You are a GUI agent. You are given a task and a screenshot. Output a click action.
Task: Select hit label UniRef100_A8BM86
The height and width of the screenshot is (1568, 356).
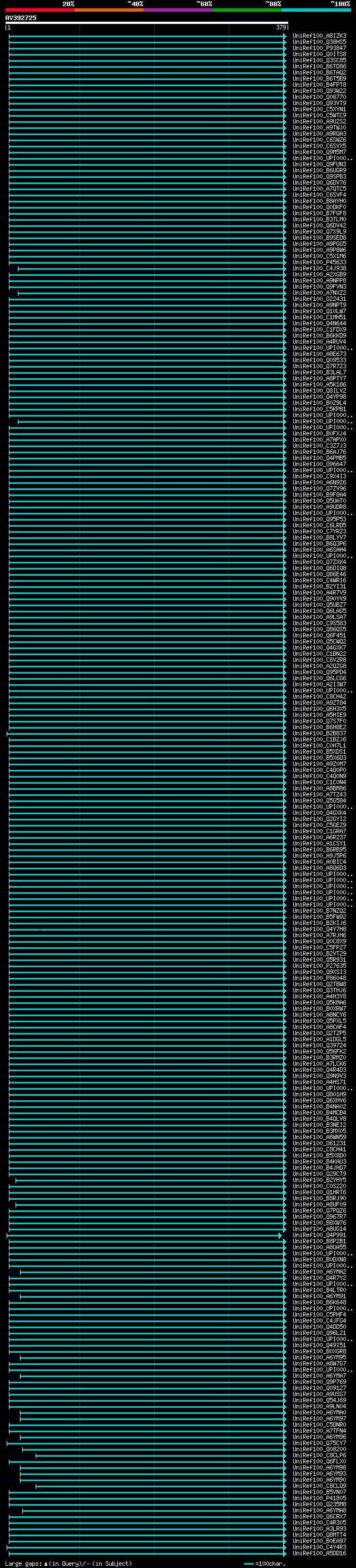point(319,789)
